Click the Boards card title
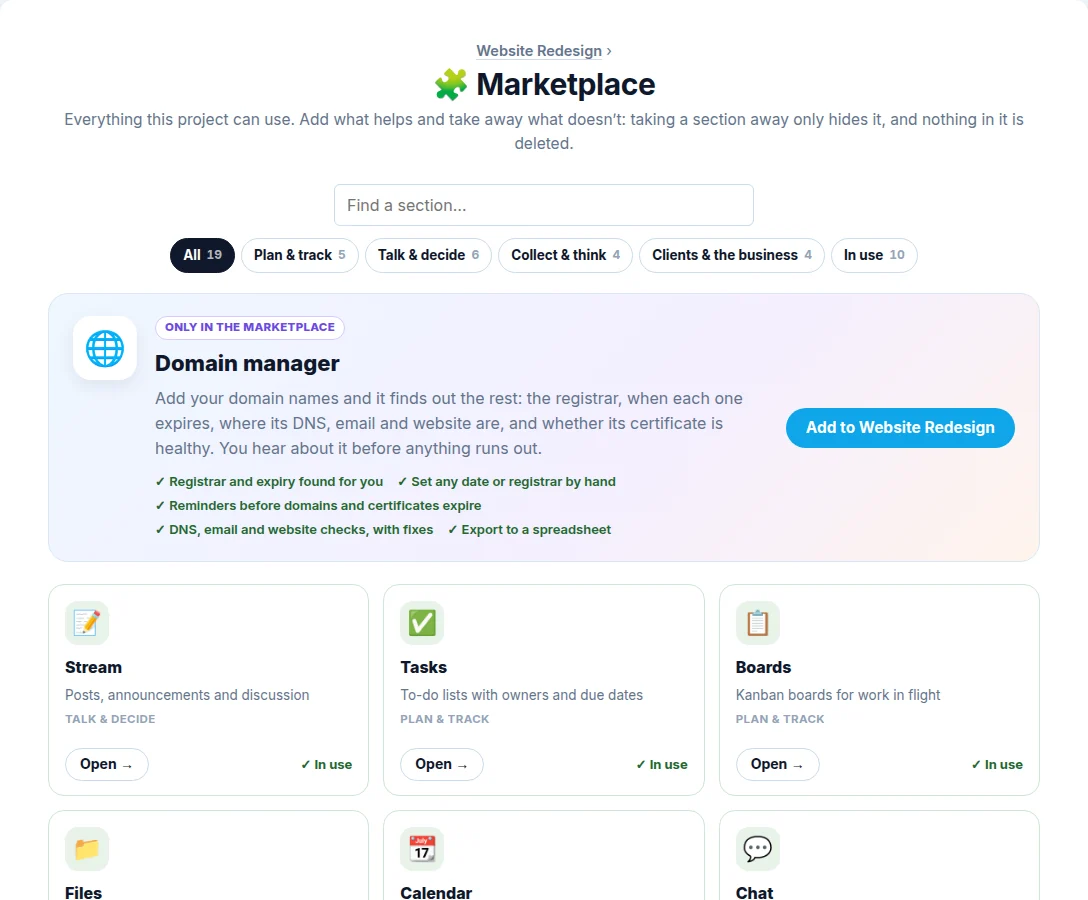 pos(763,668)
